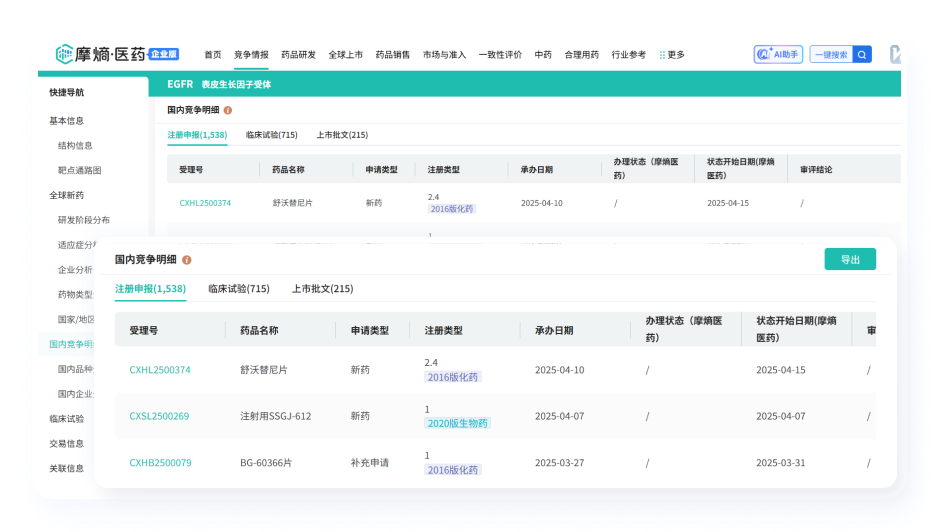Open foreground CXHL2500374 link
Image resolution: width=940 pixels, height=532 pixels.
click(160, 370)
